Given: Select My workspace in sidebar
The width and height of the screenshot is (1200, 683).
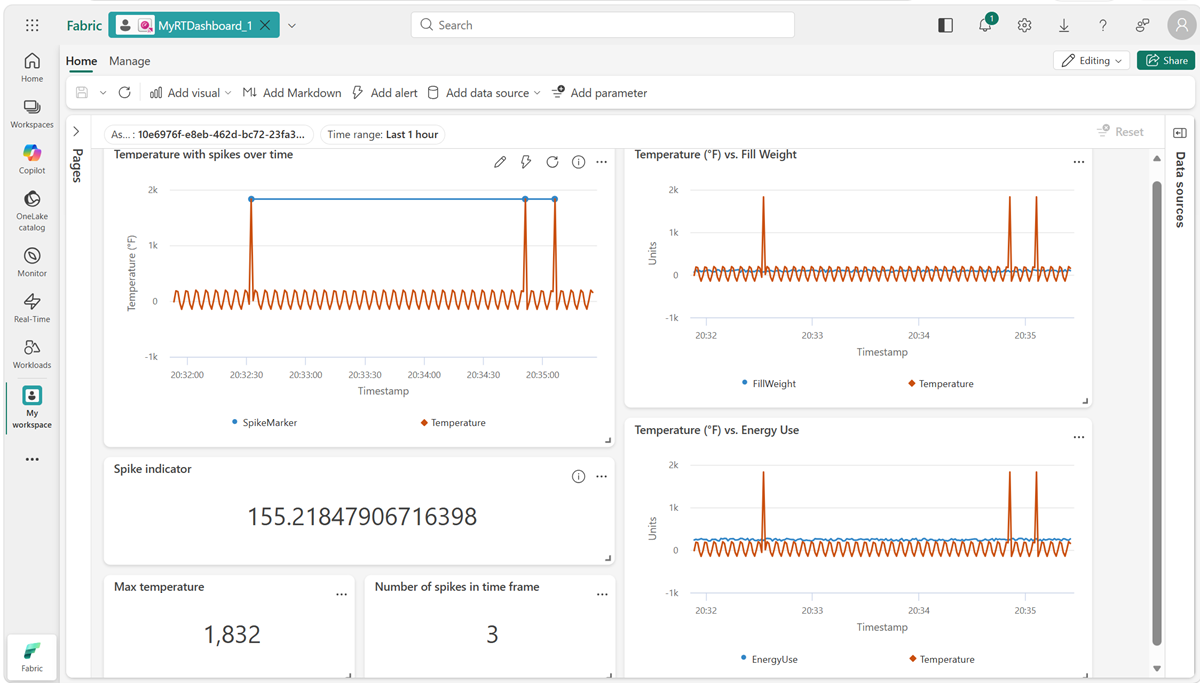Looking at the screenshot, I should tap(32, 408).
